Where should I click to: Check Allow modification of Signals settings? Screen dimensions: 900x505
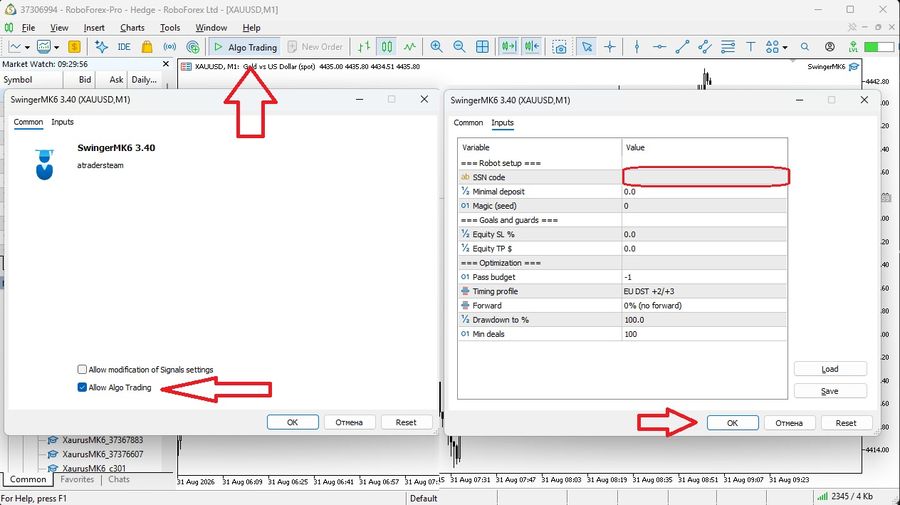(x=82, y=370)
